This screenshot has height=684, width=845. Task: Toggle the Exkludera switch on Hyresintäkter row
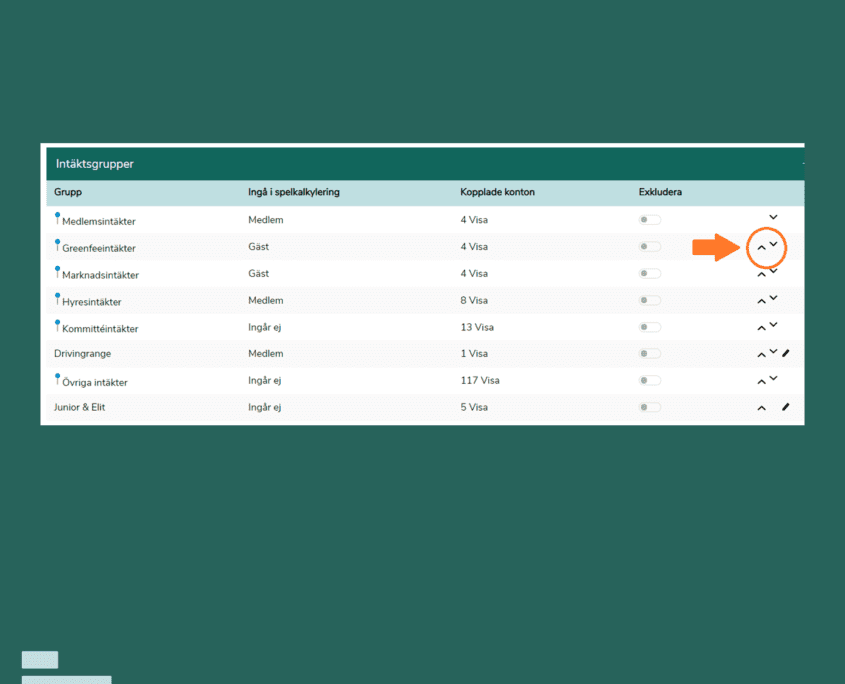click(x=650, y=300)
